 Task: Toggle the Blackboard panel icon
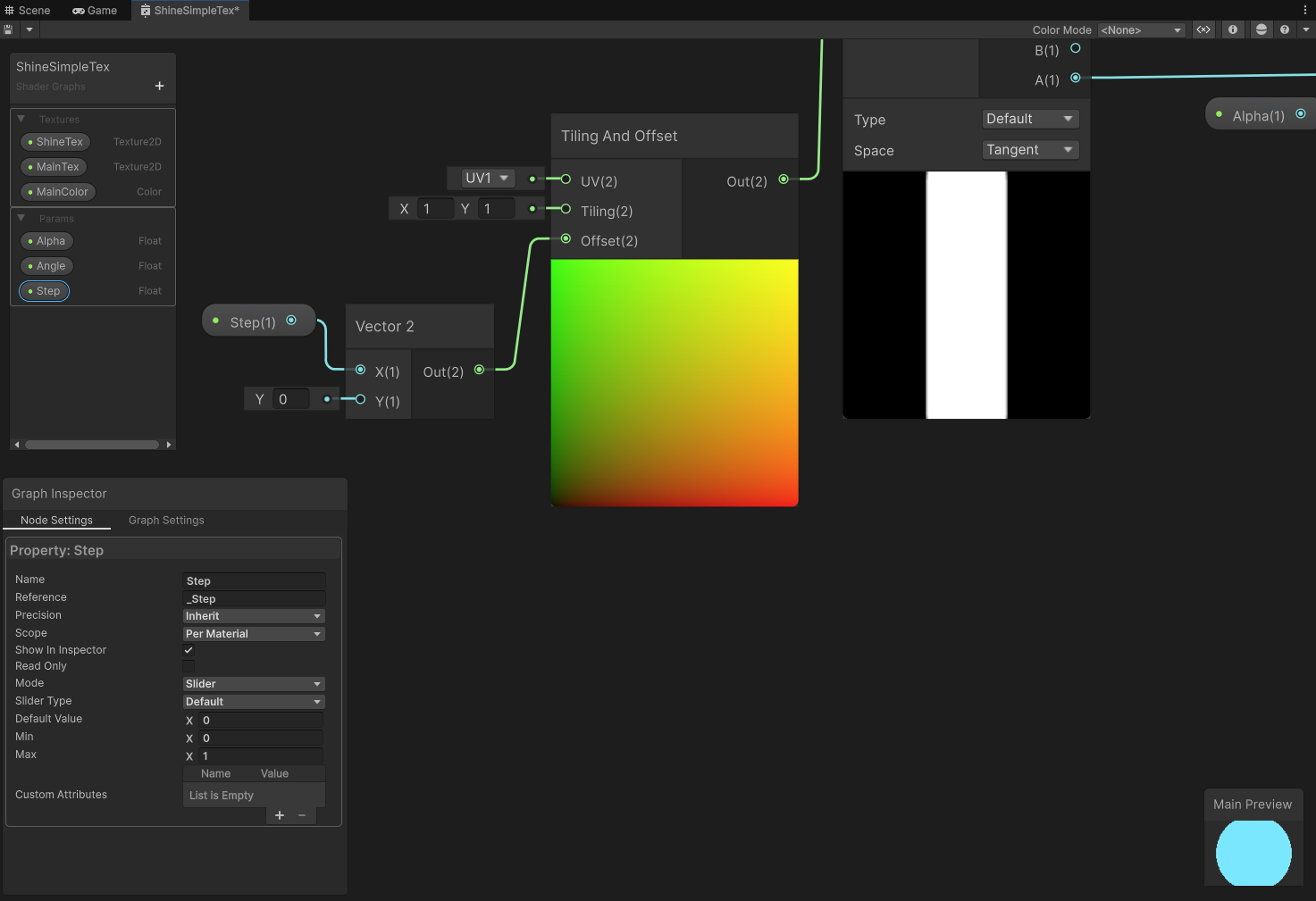point(1203,29)
